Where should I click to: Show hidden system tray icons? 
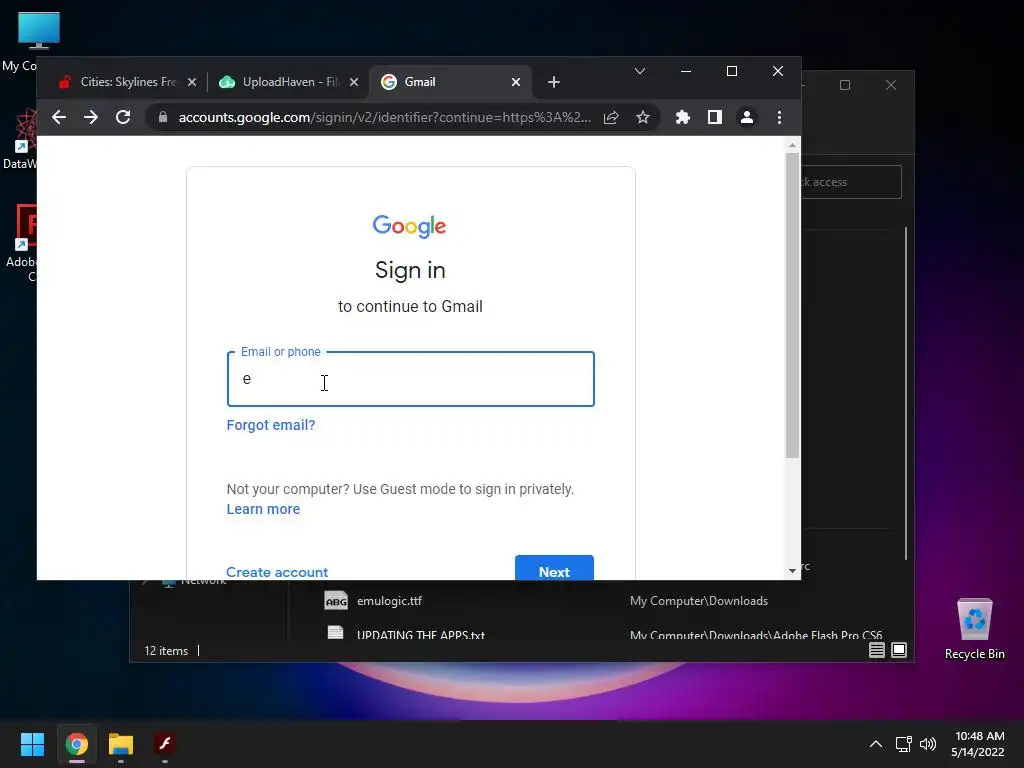click(876, 744)
